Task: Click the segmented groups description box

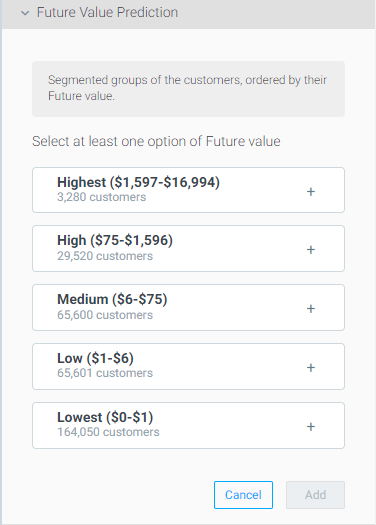Action: point(189,89)
